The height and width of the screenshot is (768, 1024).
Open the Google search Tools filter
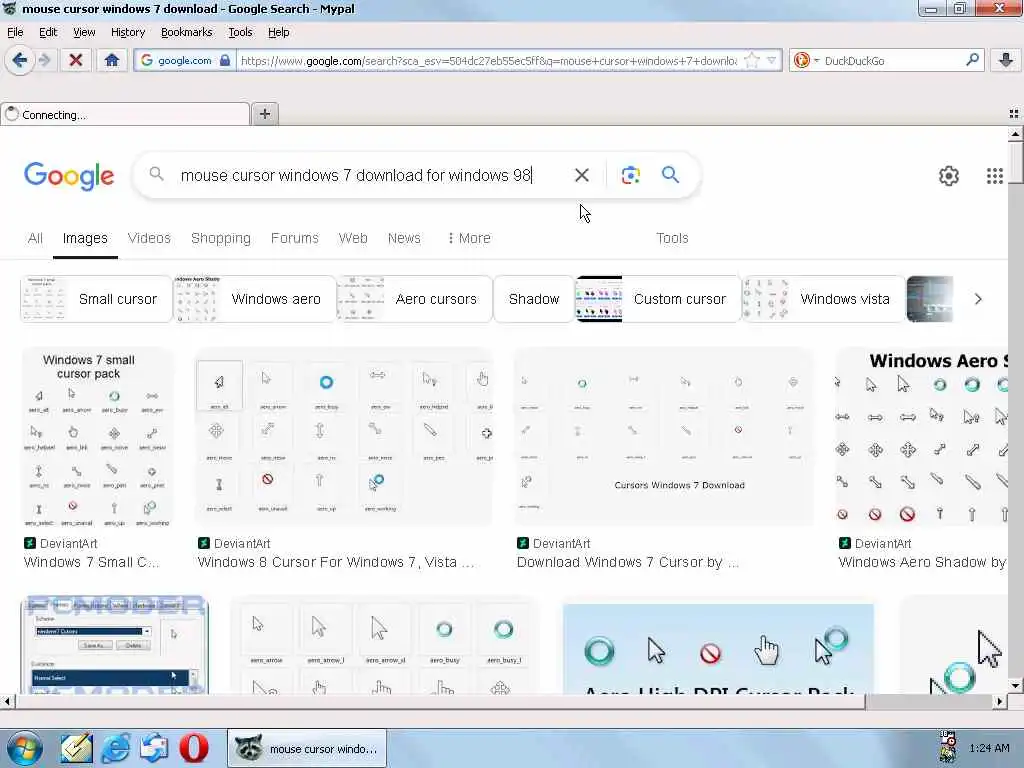[x=672, y=238]
